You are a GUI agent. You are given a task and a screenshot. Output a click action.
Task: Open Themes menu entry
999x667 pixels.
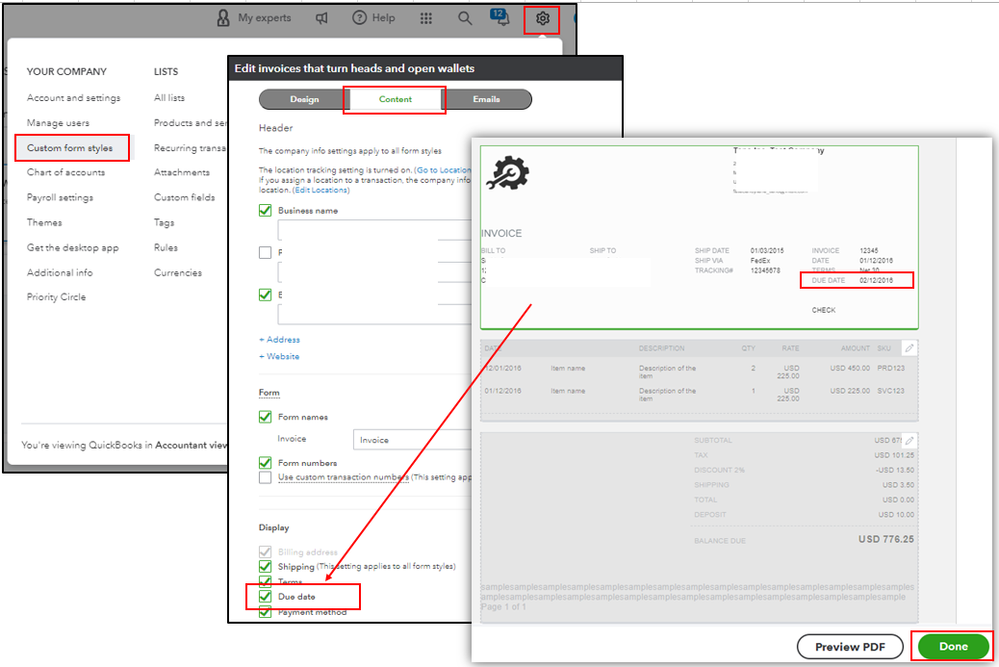45,222
